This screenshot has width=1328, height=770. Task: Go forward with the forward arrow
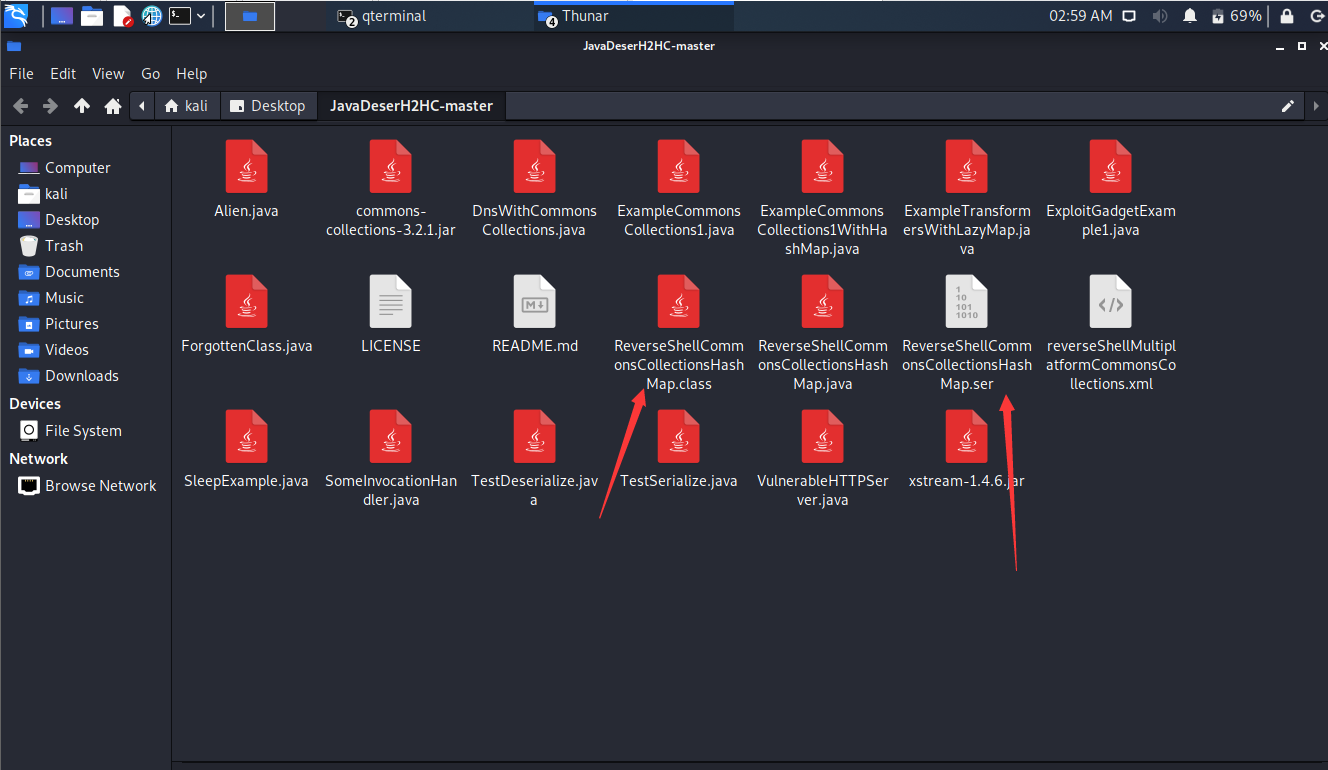51,106
